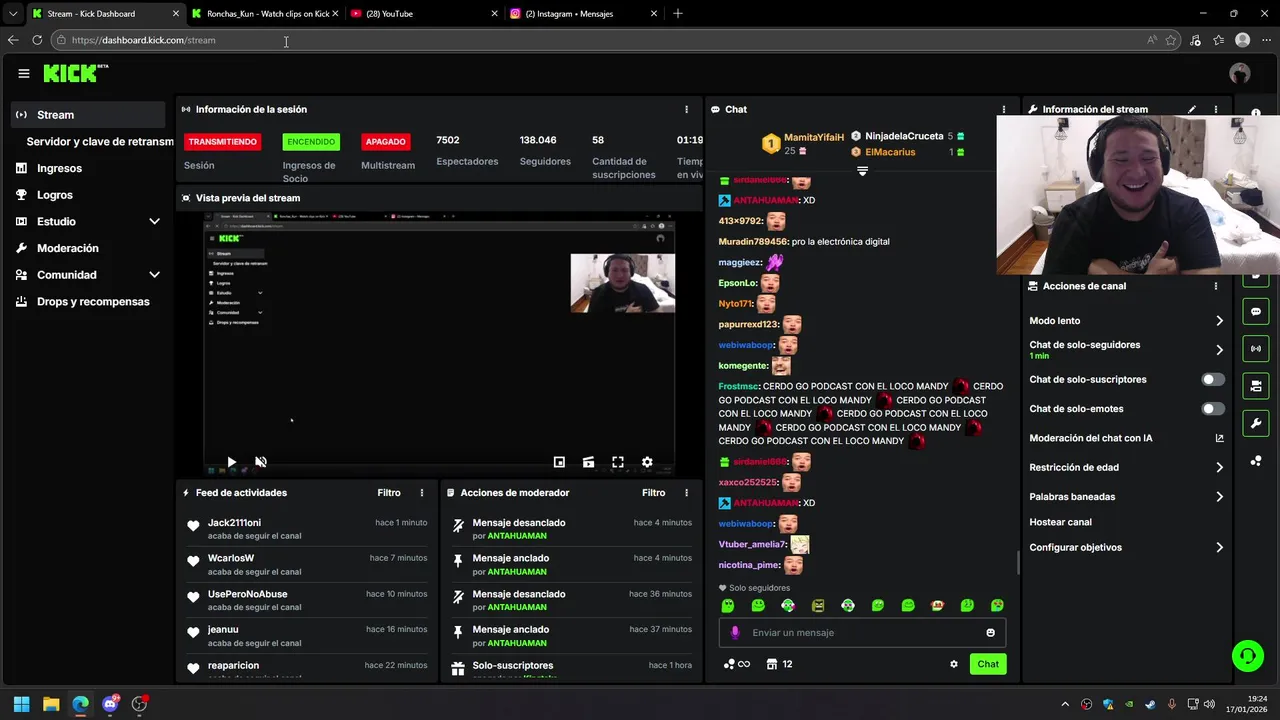Open Acciones de moderador options menu
Image resolution: width=1280 pixels, height=720 pixels.
pyautogui.click(x=686, y=493)
